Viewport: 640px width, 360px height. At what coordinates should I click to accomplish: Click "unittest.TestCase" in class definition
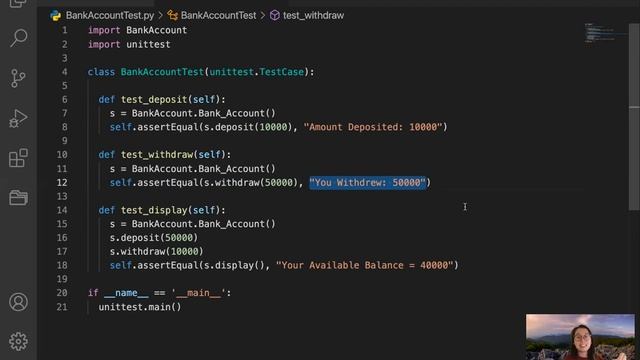tap(257, 72)
